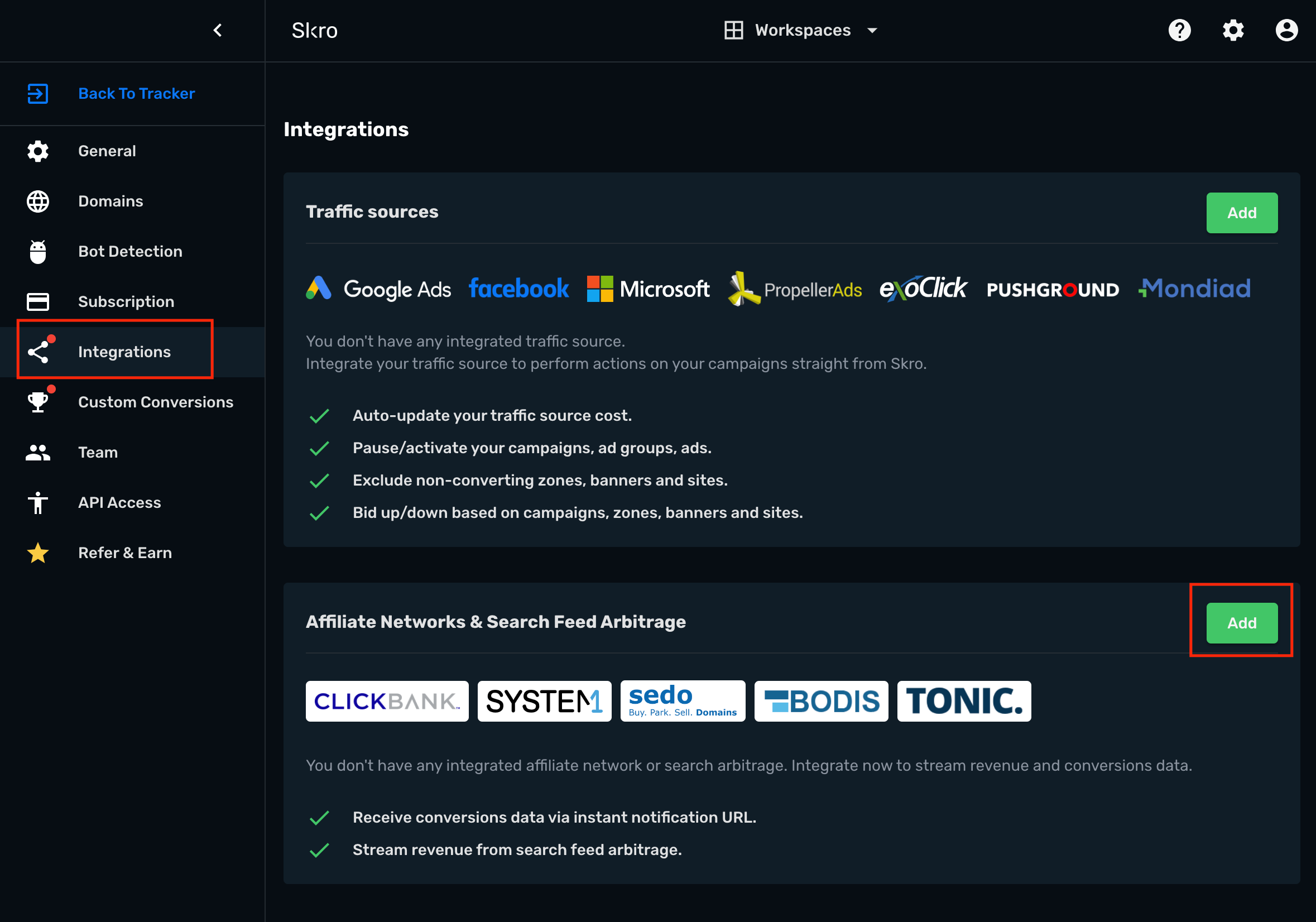Select the API Access menu item
The height and width of the screenshot is (922, 1316).
(x=132, y=502)
